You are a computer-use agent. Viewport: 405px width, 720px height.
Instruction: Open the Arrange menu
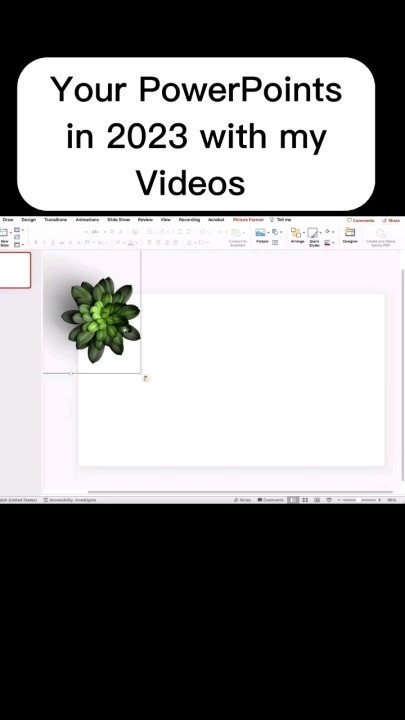point(298,235)
